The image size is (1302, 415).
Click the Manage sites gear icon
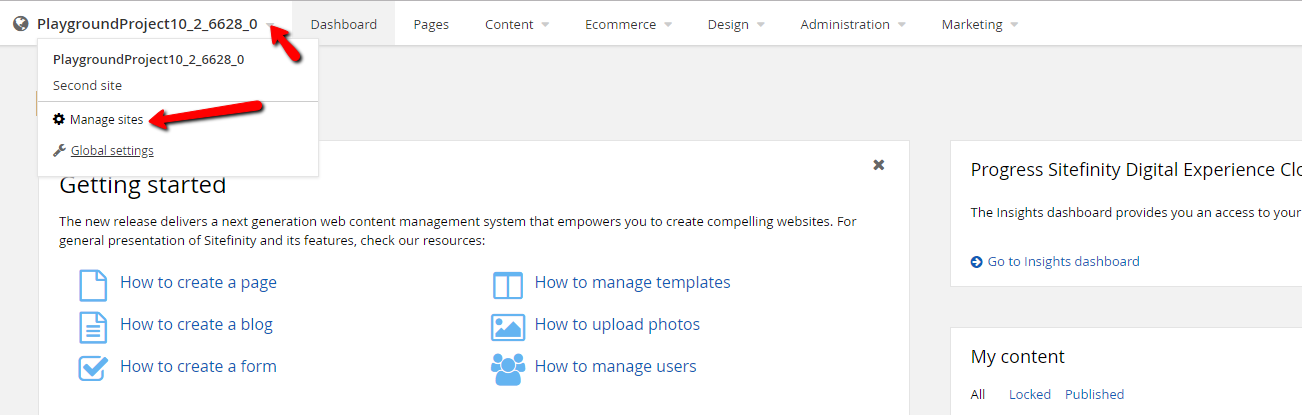coord(59,119)
